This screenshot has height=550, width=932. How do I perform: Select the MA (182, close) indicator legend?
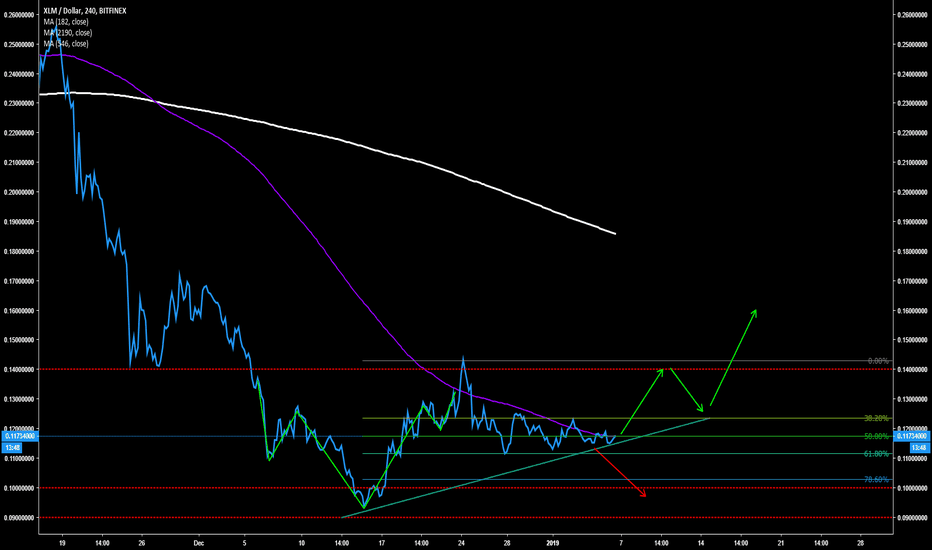65,22
